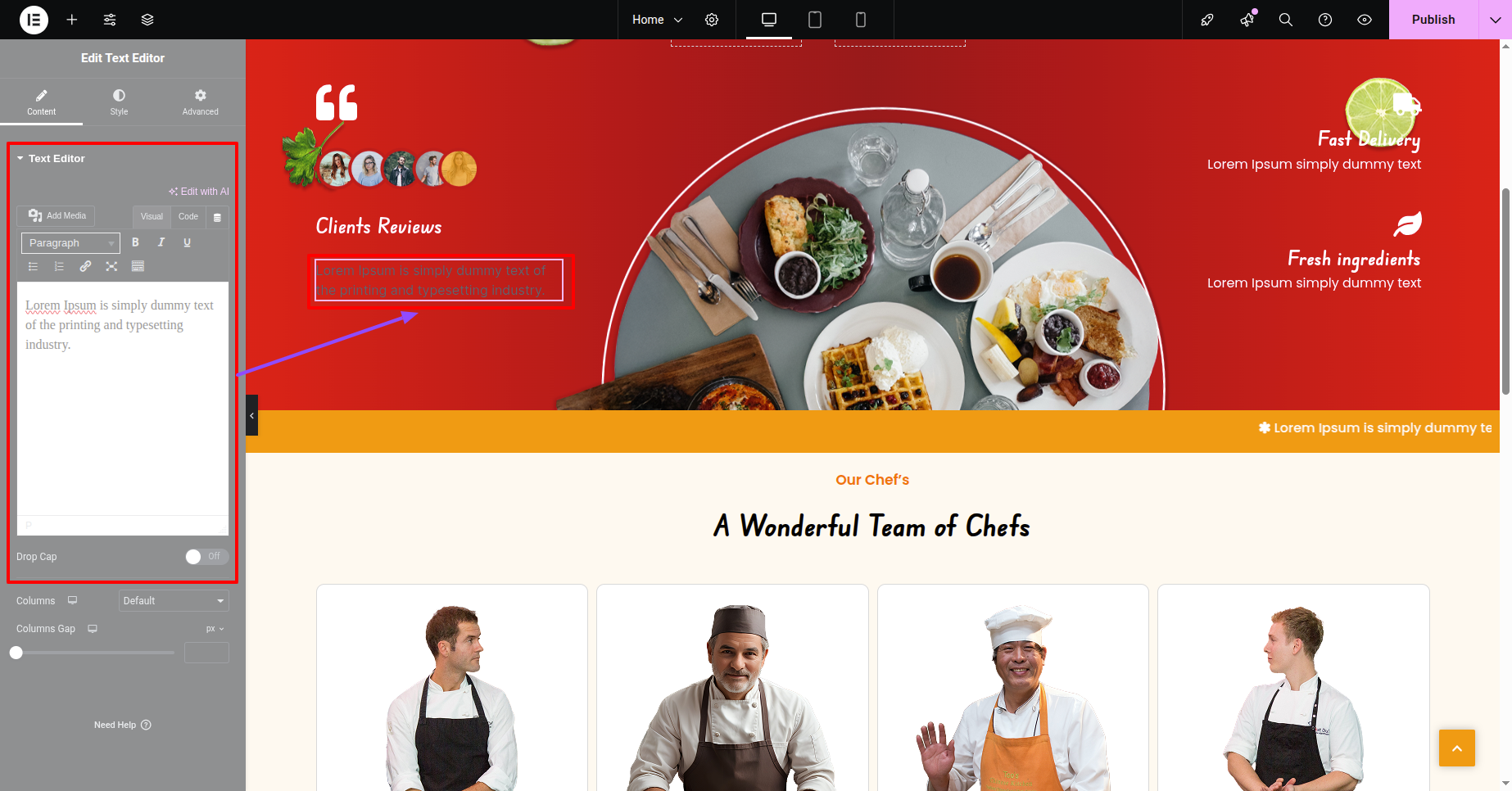
Task: Switch to the Advanced tab
Action: [x=201, y=102]
